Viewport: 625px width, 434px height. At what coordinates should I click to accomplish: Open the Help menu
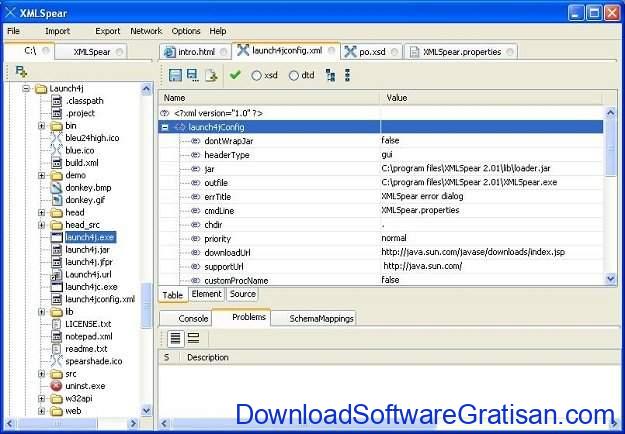pyautogui.click(x=218, y=31)
